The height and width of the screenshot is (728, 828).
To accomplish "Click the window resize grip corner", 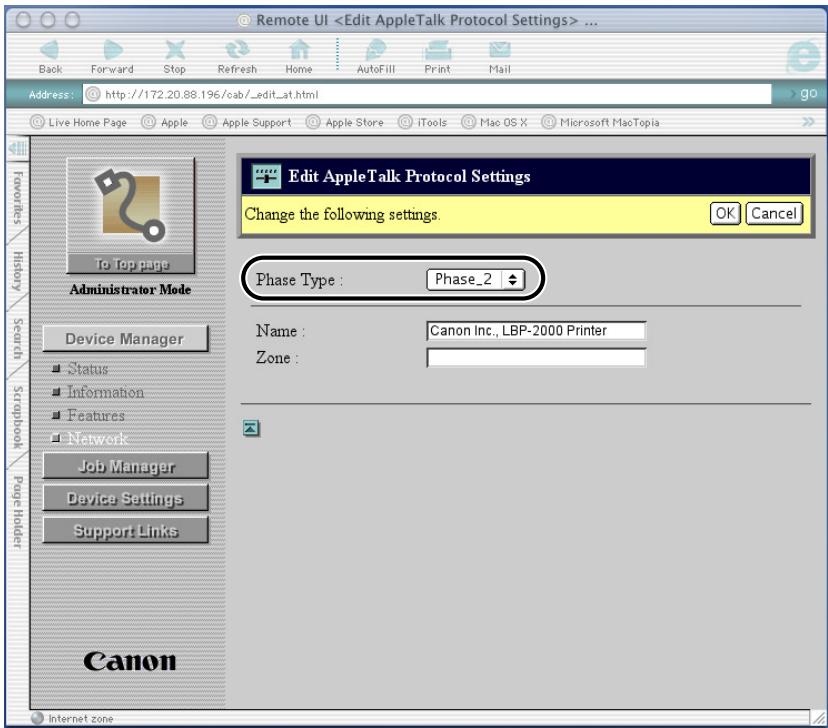I will pyautogui.click(x=818, y=718).
